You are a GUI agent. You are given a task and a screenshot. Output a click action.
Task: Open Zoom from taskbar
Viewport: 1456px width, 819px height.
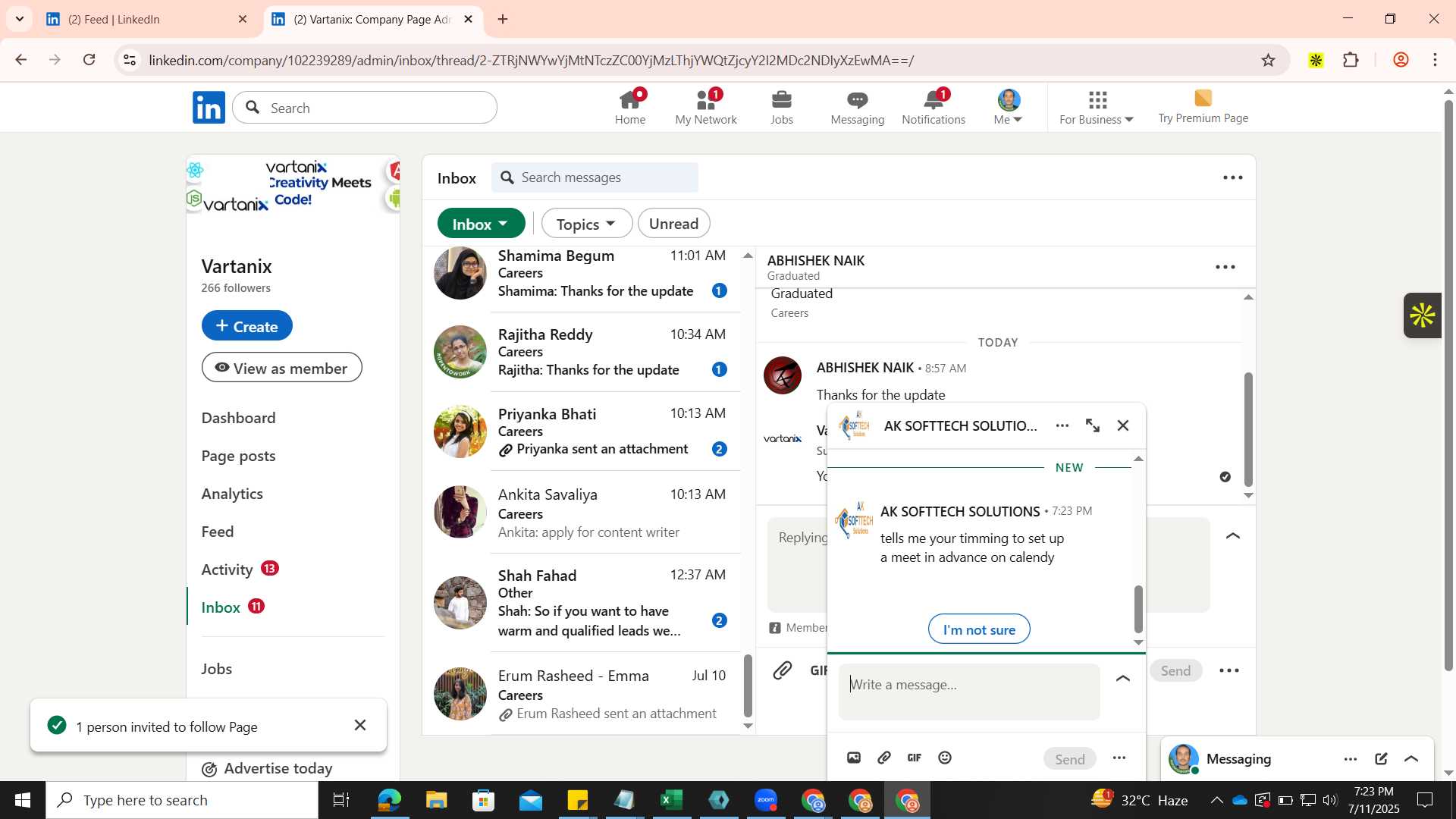[766, 800]
